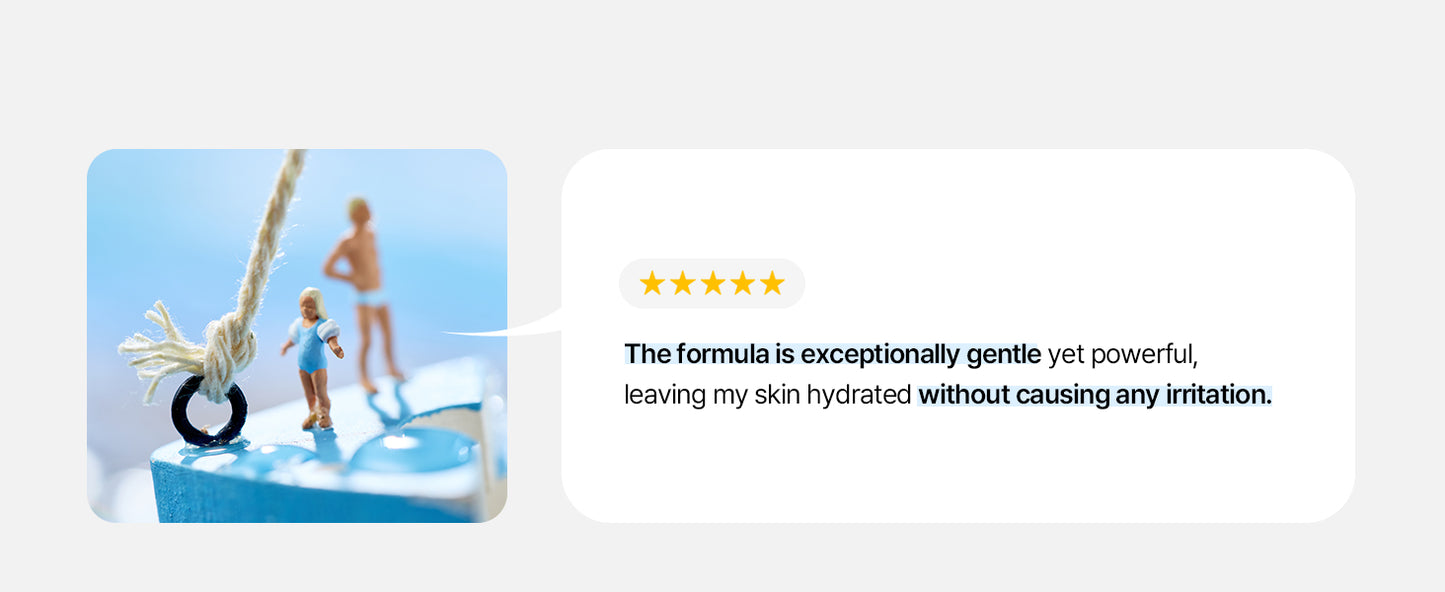Click the text "leaving my skin hydrated"

point(767,395)
